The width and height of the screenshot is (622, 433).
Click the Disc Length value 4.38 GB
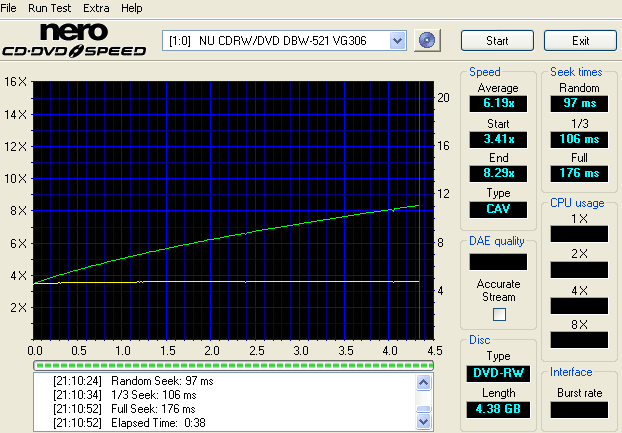(498, 409)
